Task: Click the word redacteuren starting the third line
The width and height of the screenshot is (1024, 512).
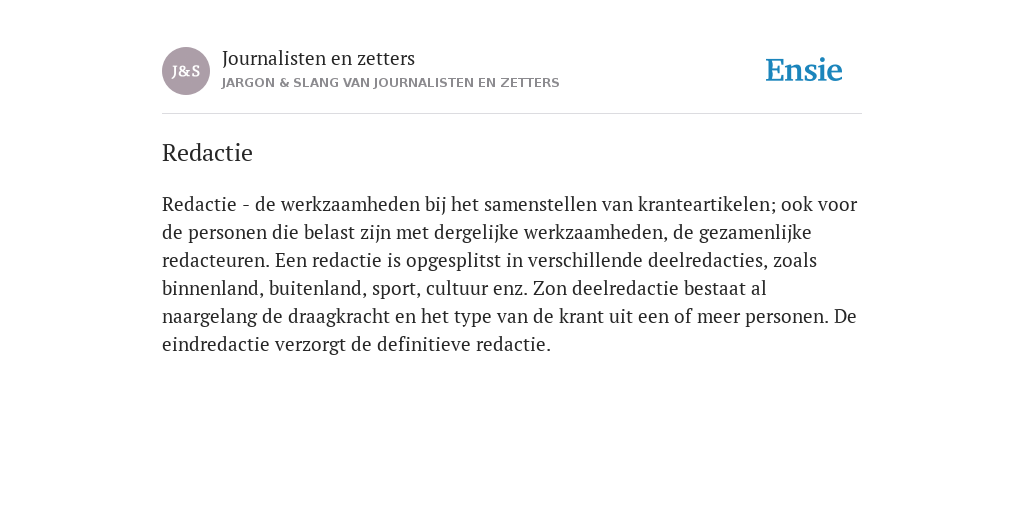Action: (x=214, y=261)
